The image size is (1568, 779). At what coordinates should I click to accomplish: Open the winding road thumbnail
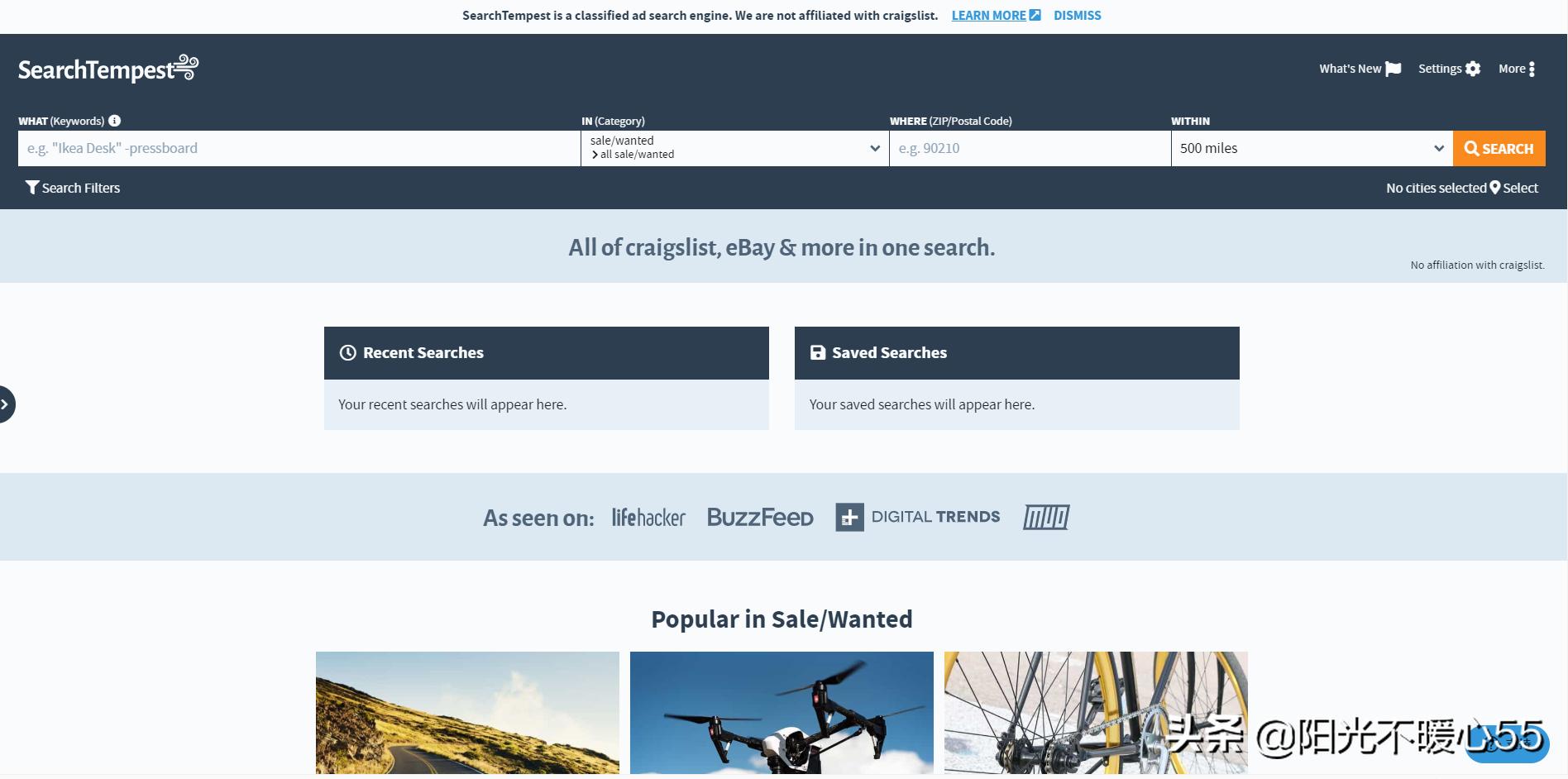467,713
